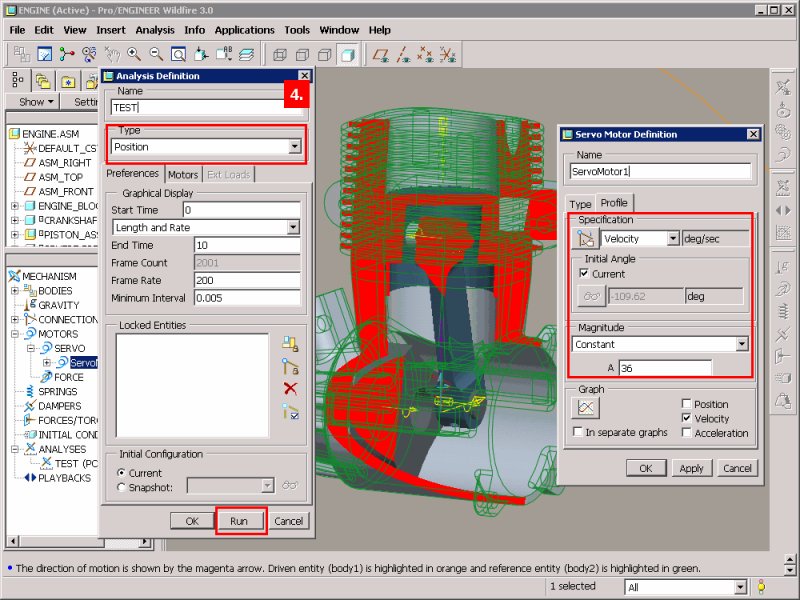Click the remove locked entity red X
The image size is (800, 600).
point(290,388)
